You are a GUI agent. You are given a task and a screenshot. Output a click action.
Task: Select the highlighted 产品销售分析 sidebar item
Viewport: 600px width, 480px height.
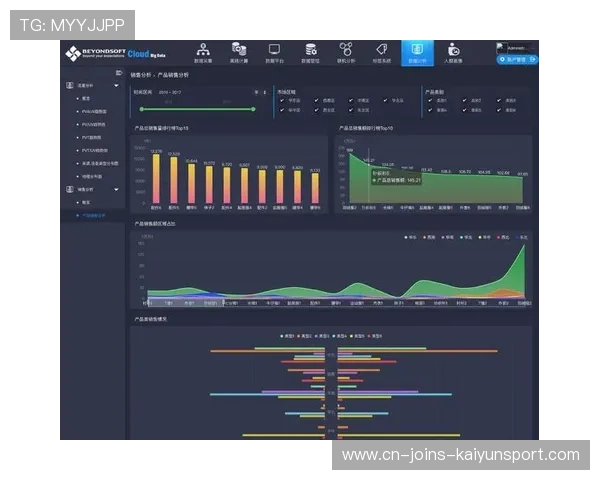(92, 214)
